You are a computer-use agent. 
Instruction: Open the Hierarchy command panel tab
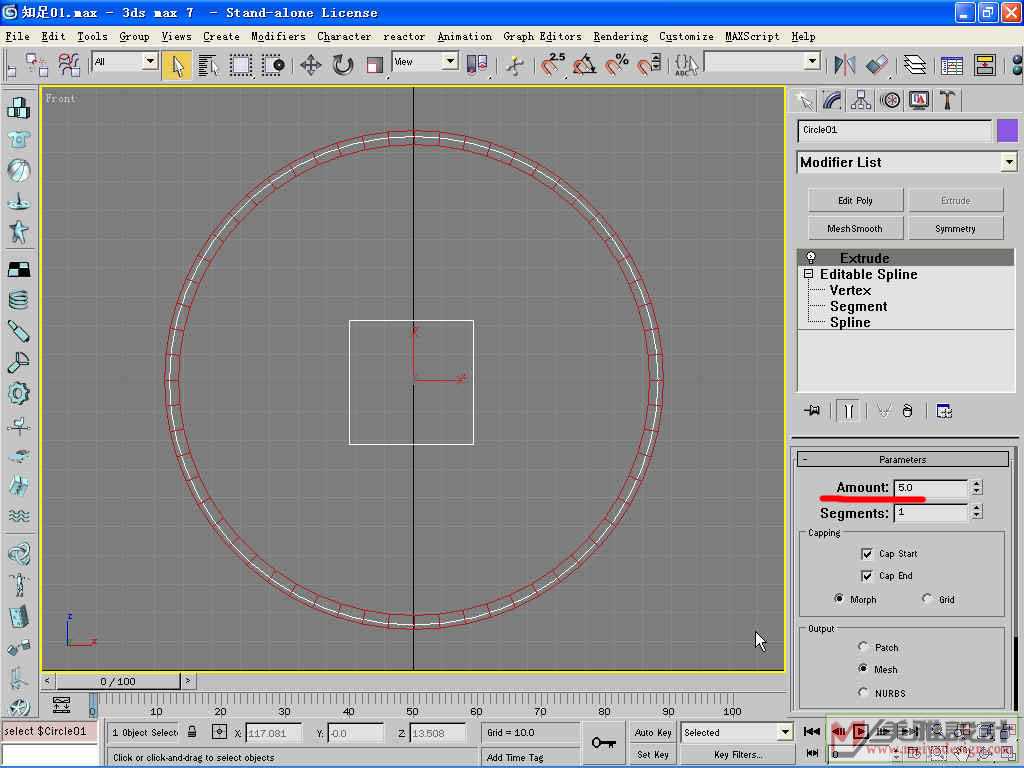[860, 100]
